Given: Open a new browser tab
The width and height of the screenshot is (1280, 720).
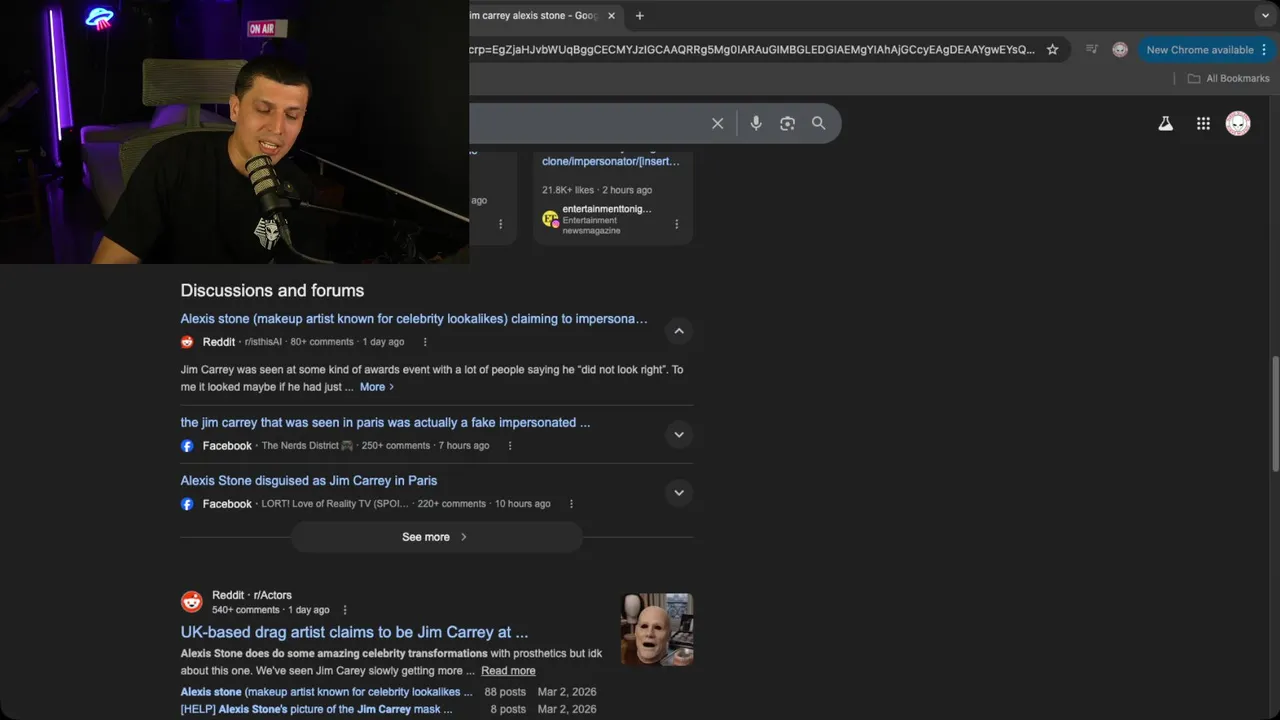Looking at the screenshot, I should click(640, 15).
